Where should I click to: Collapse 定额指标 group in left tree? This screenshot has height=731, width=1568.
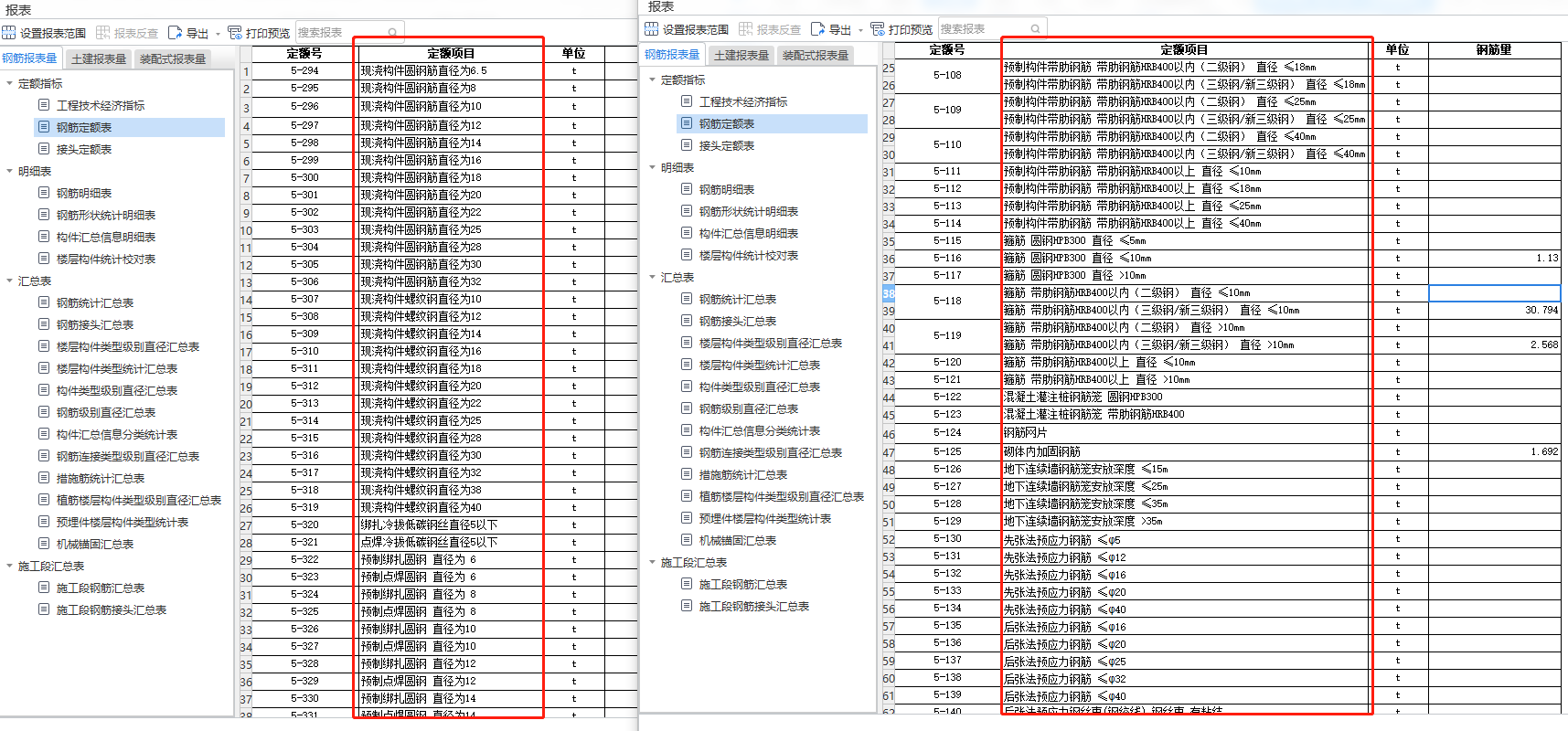[x=10, y=83]
